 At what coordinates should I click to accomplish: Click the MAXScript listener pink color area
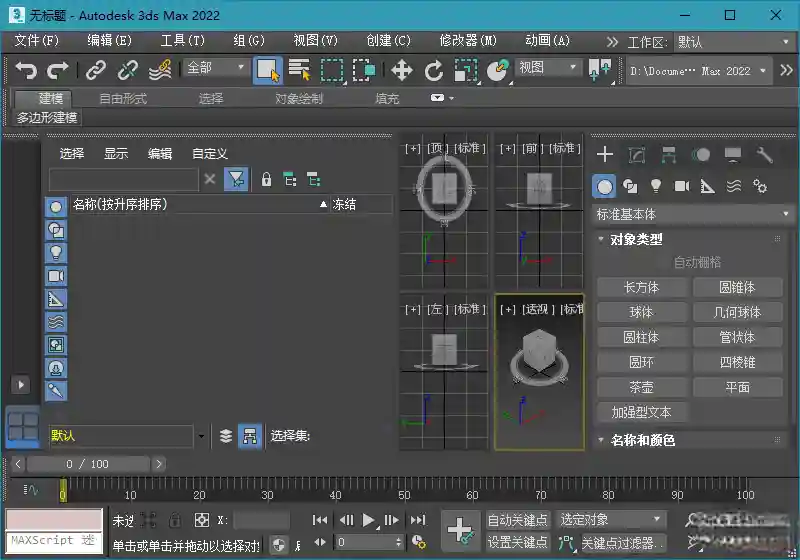pos(54,520)
